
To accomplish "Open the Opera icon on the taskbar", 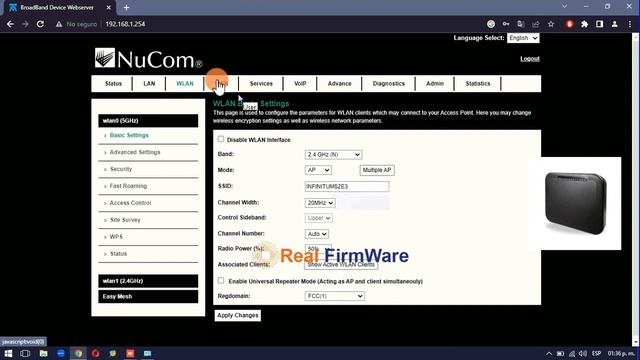I will [96, 353].
